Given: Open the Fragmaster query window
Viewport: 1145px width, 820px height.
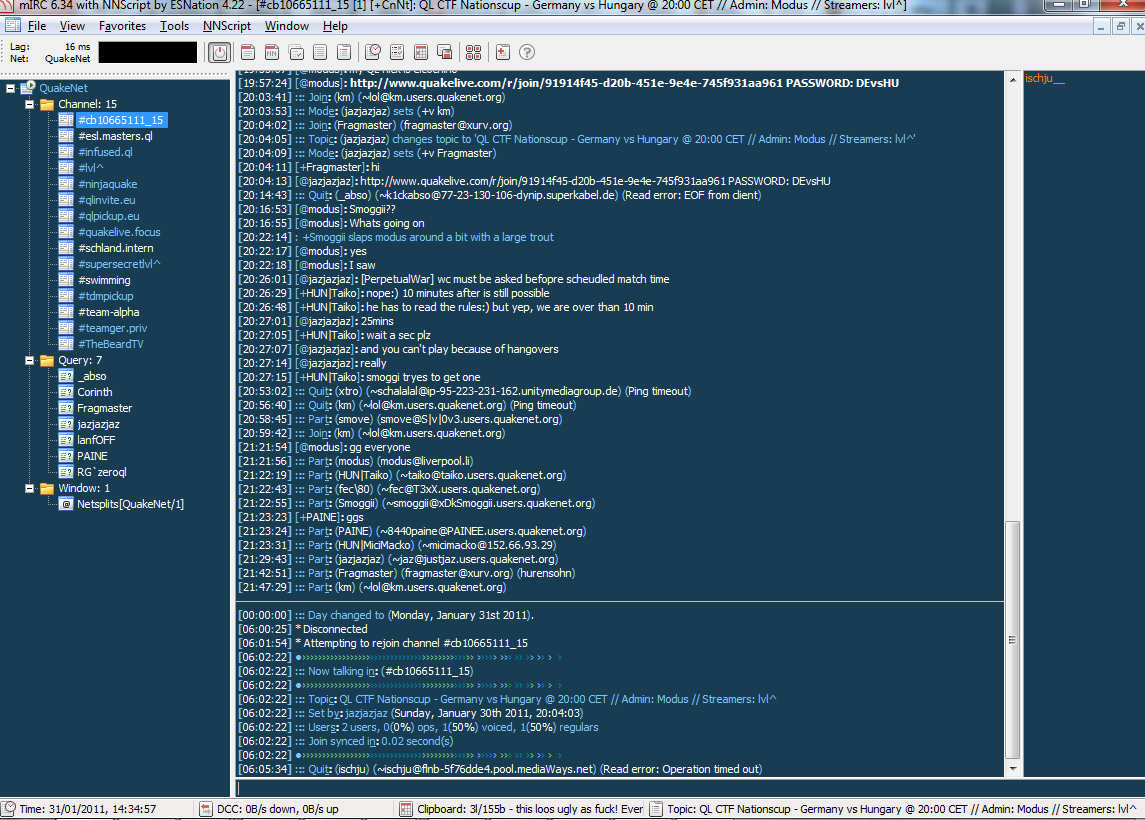Looking at the screenshot, I should click(104, 408).
